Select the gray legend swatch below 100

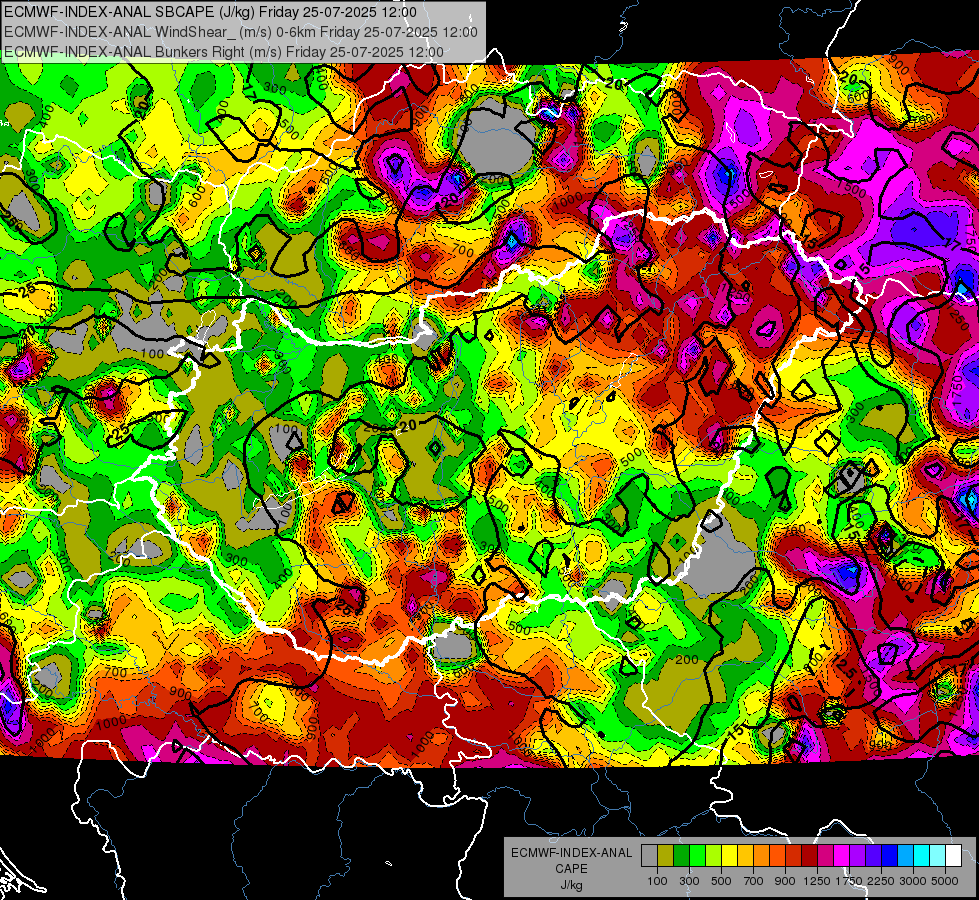649,856
